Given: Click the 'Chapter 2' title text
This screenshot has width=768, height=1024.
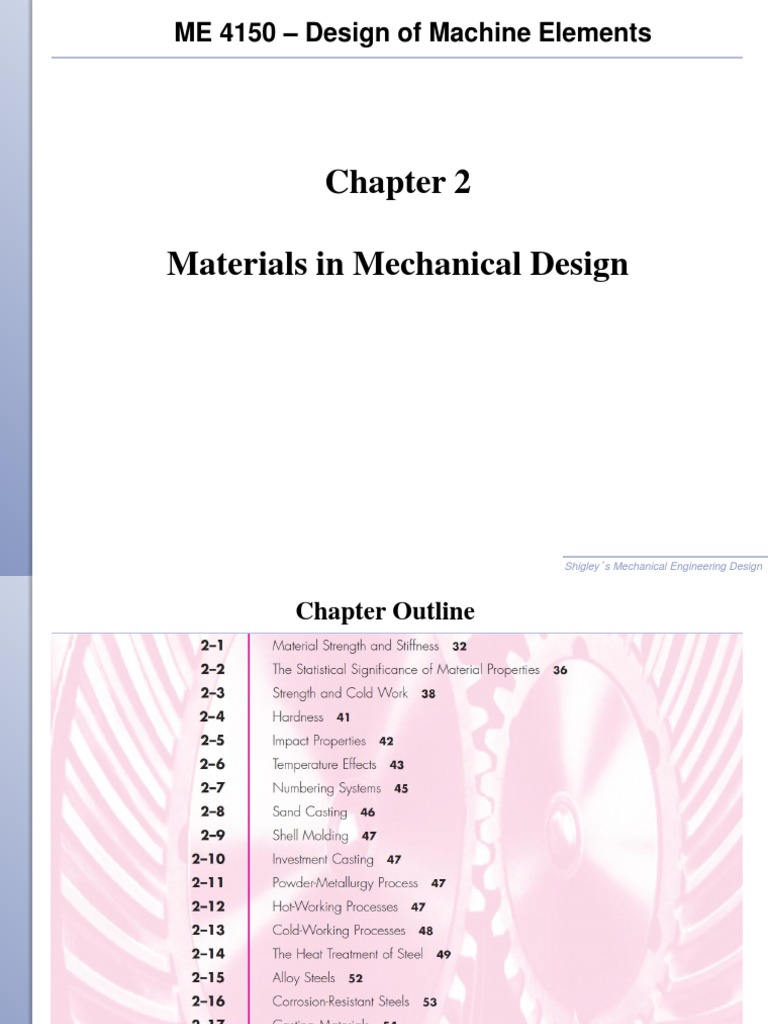Looking at the screenshot, I should pos(398,182).
